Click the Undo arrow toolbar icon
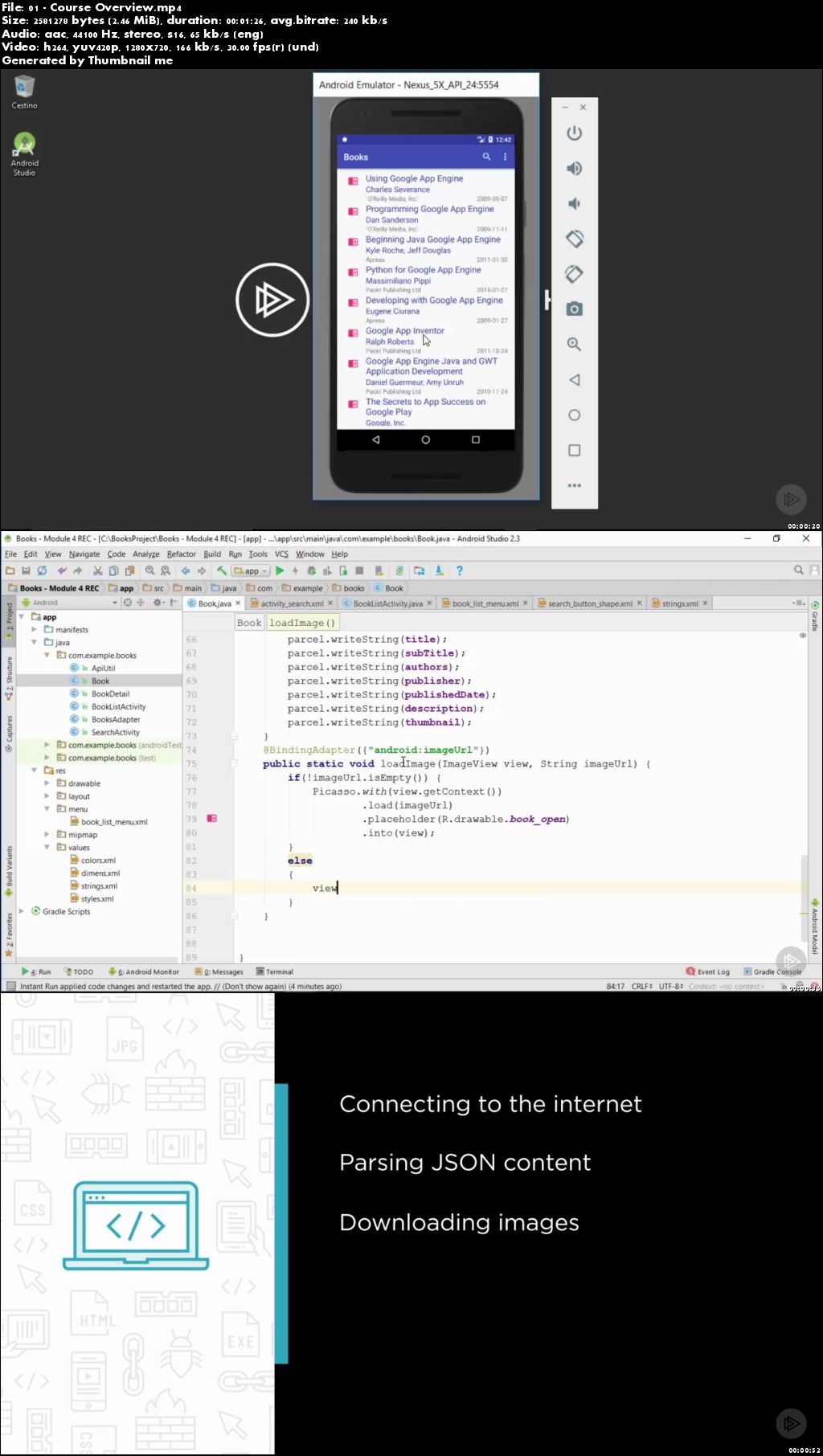 click(x=61, y=571)
